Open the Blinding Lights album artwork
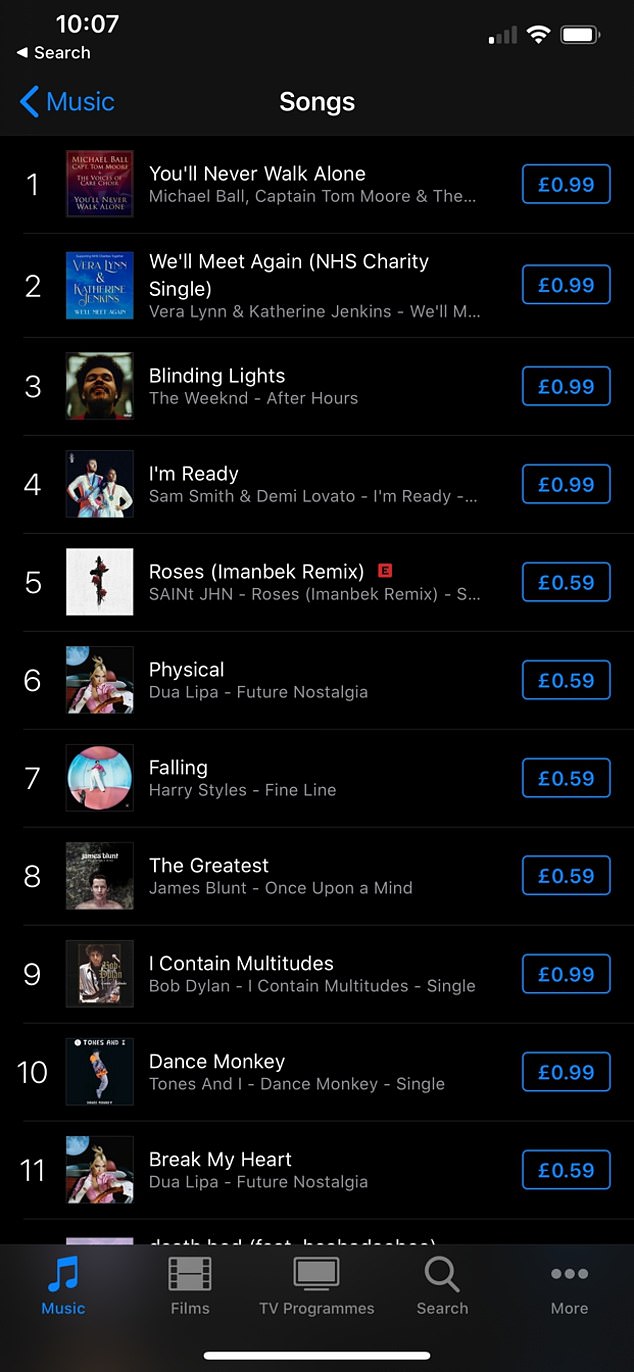 pyautogui.click(x=99, y=386)
